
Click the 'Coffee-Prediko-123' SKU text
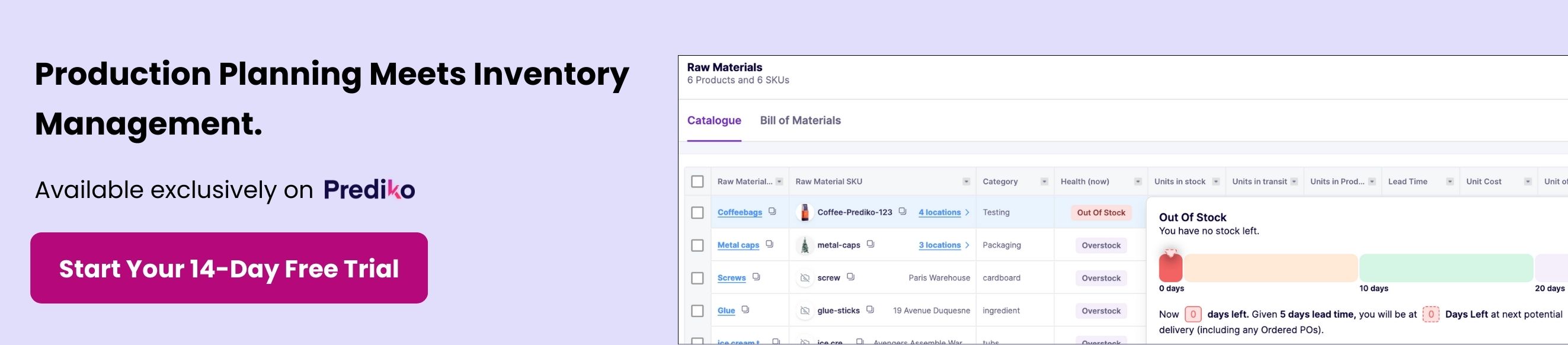(x=855, y=212)
